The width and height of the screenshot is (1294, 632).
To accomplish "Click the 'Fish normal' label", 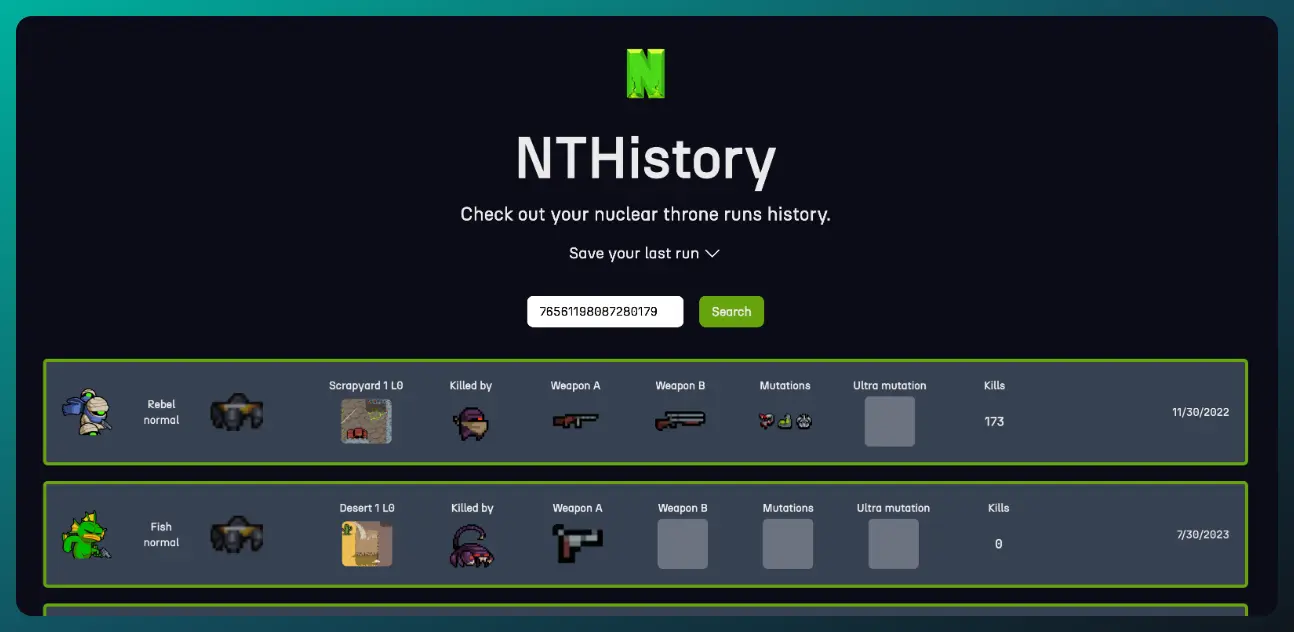I will pyautogui.click(x=161, y=535).
